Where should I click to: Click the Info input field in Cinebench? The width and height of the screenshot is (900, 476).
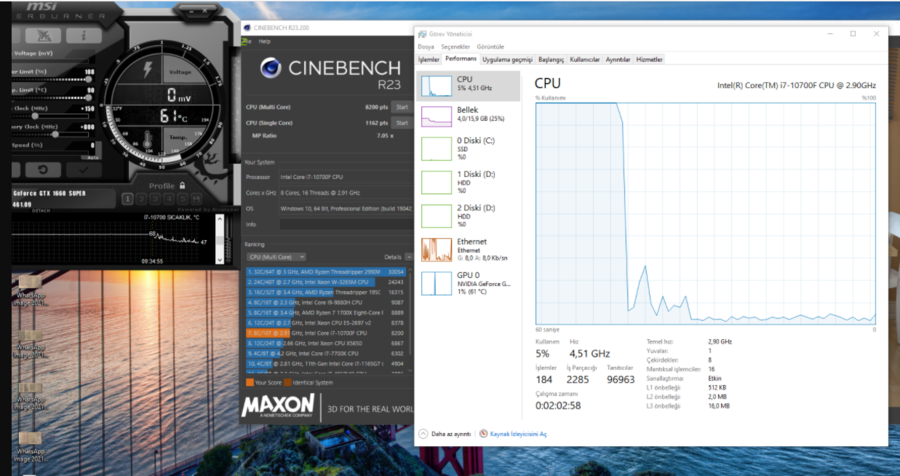pos(346,225)
